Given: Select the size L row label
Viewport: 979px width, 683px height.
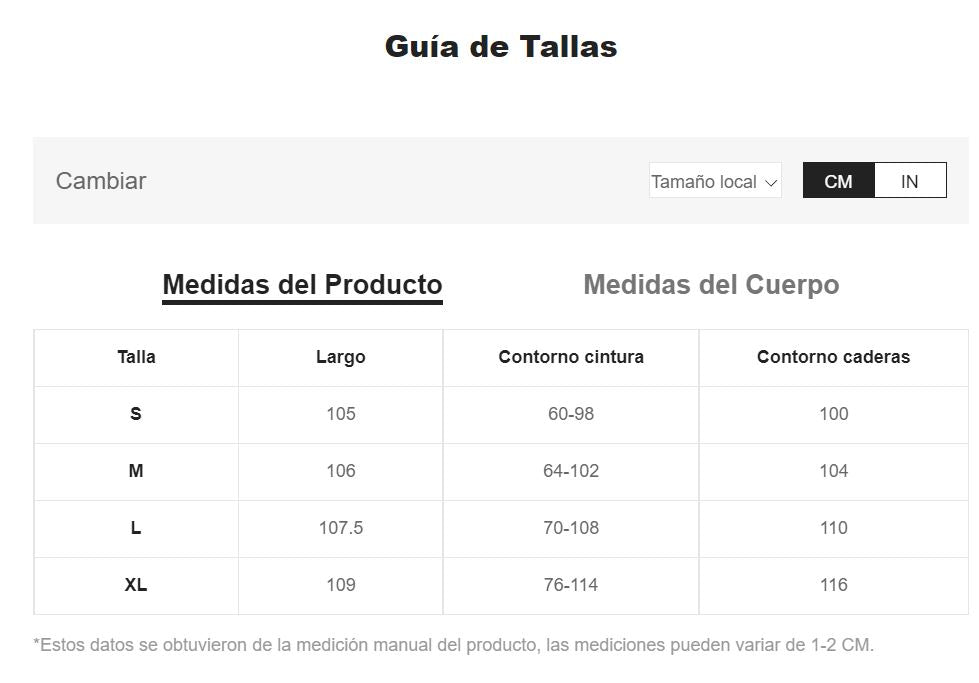Looking at the screenshot, I should point(136,528).
